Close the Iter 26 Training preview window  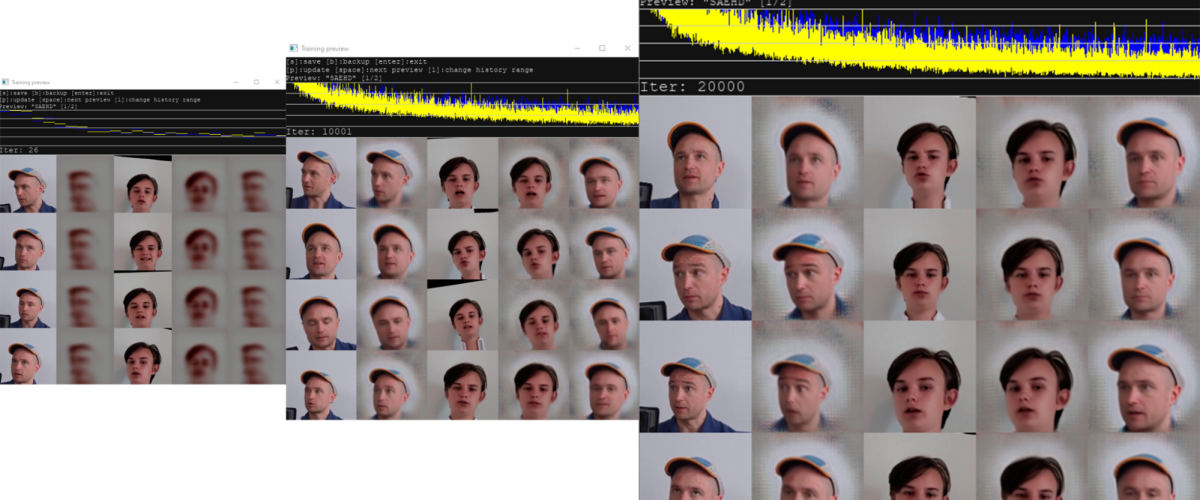click(276, 82)
